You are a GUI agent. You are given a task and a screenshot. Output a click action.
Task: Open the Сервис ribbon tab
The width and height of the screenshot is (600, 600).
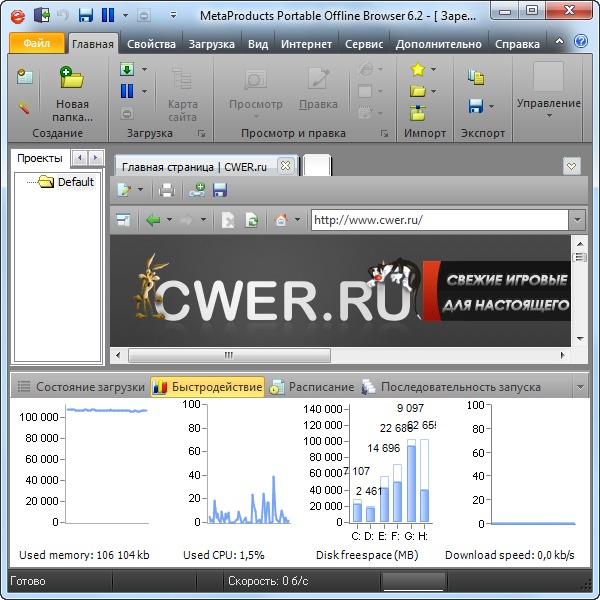[x=362, y=44]
